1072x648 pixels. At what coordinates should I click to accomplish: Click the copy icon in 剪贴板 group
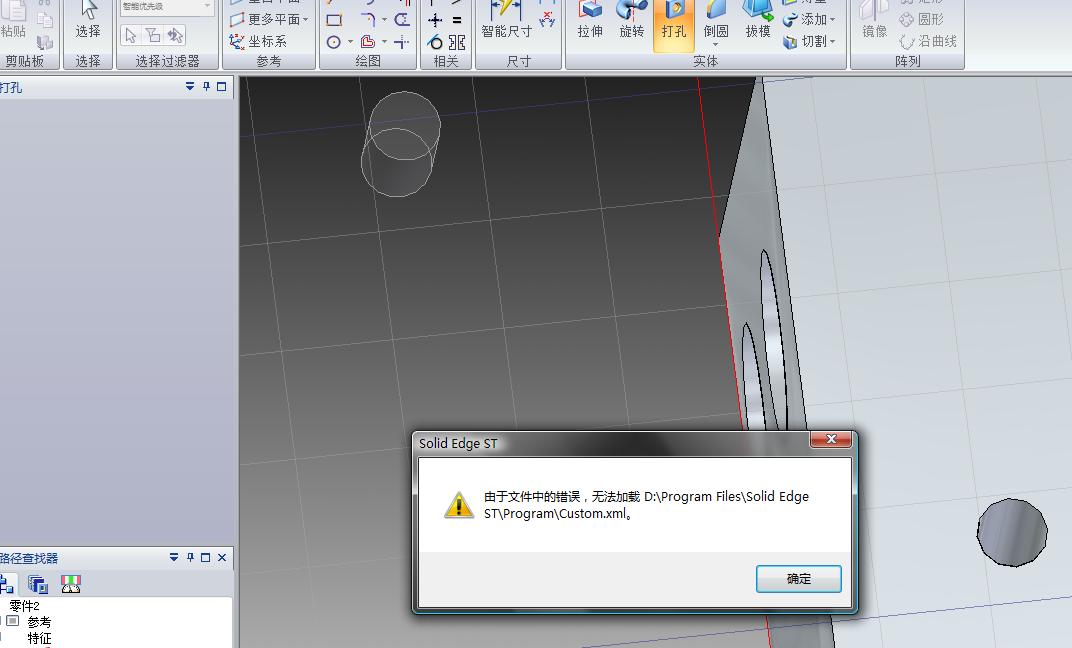pos(45,20)
